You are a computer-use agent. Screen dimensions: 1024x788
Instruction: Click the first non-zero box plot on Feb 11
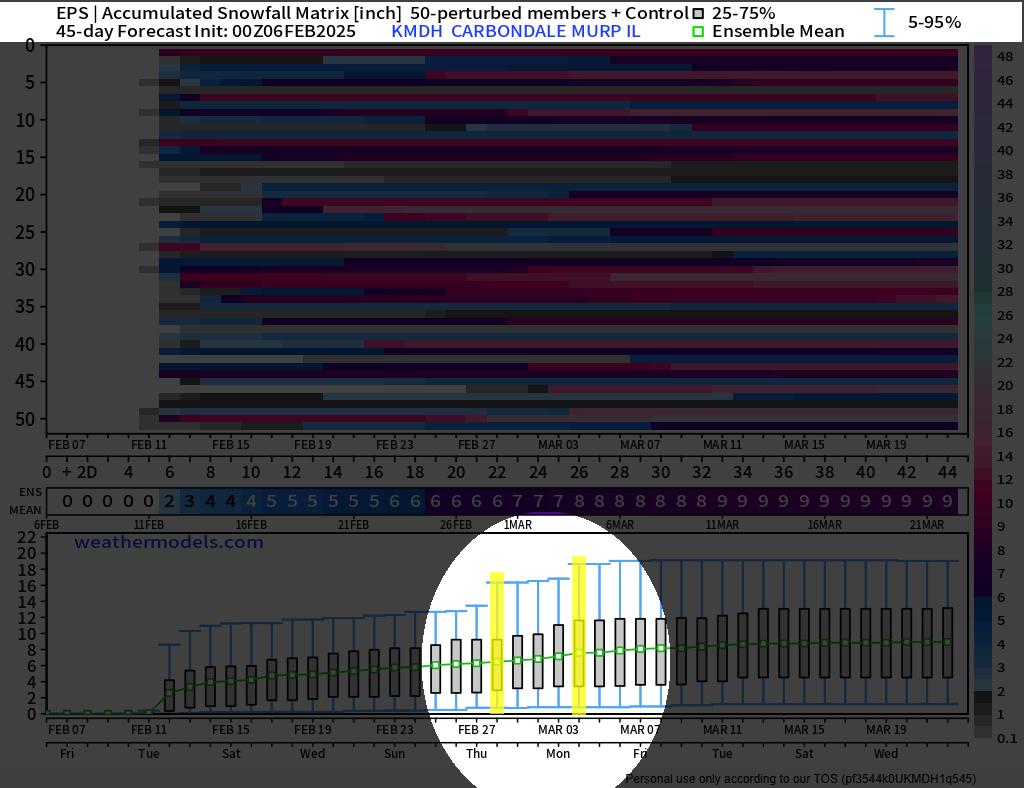point(169,694)
